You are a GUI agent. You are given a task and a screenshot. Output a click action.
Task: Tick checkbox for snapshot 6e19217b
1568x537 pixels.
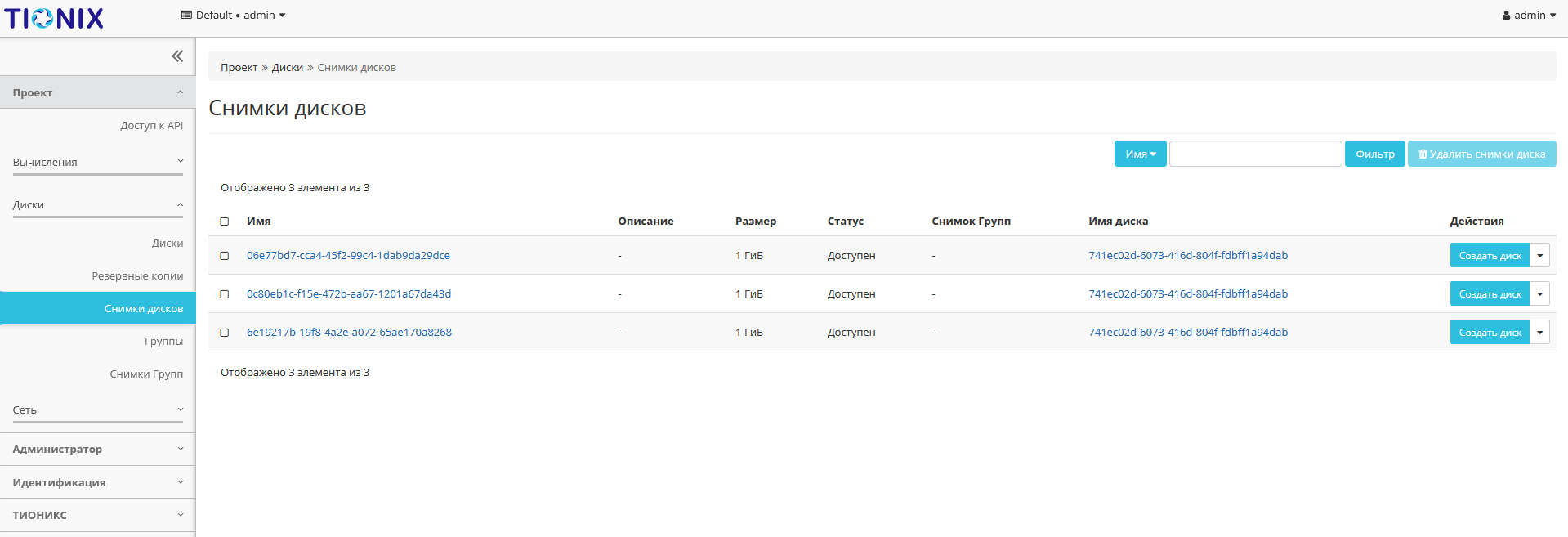225,333
